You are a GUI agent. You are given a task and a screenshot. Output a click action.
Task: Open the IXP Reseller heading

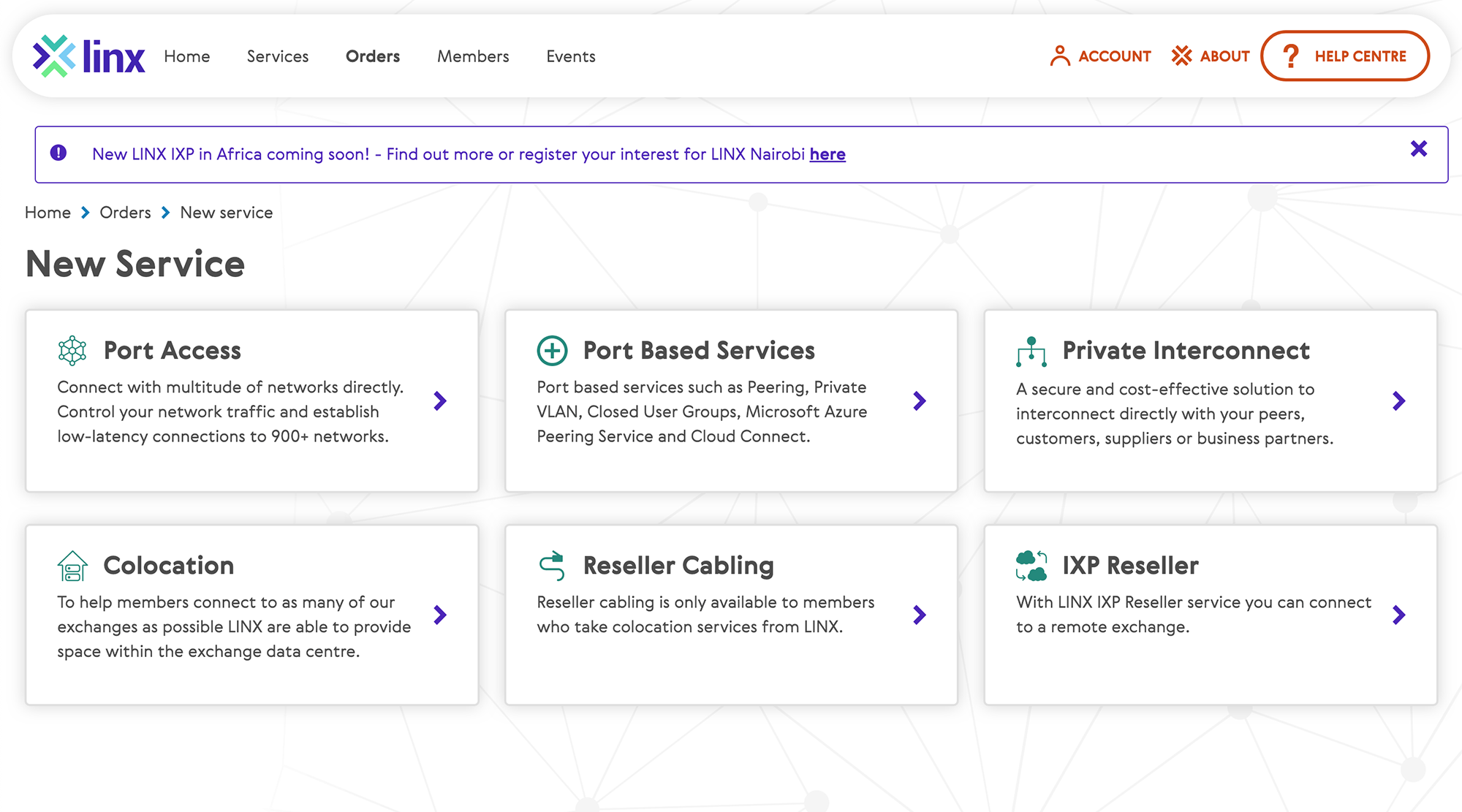pos(1130,566)
